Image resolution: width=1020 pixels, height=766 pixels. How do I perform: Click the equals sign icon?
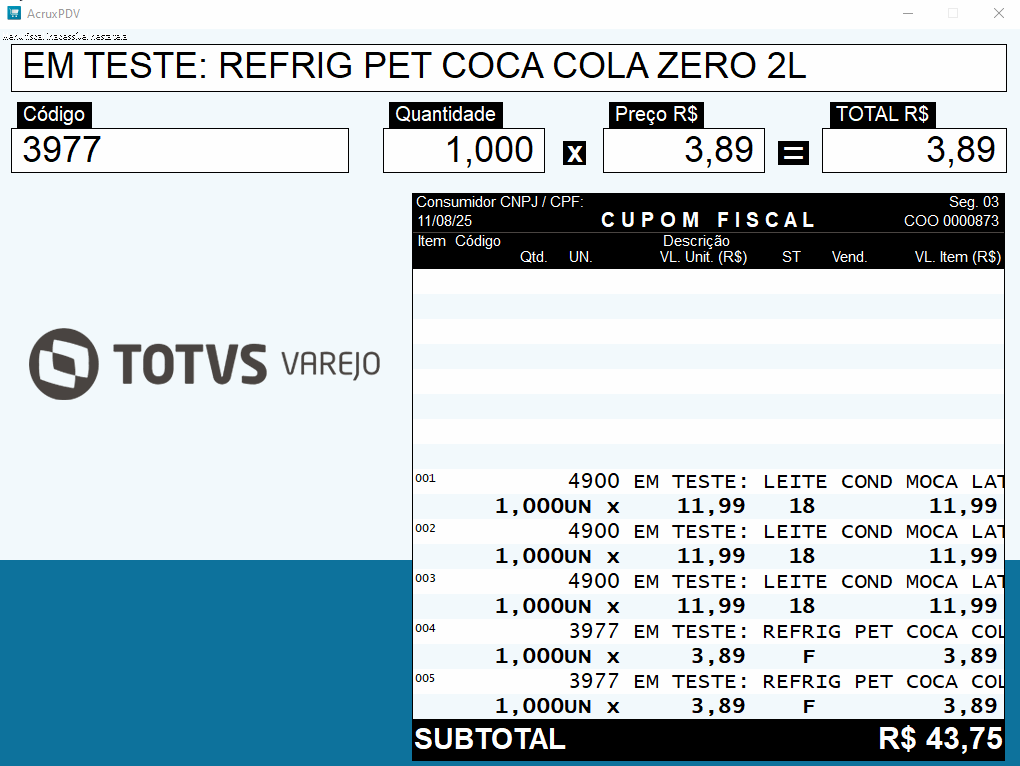click(x=794, y=153)
